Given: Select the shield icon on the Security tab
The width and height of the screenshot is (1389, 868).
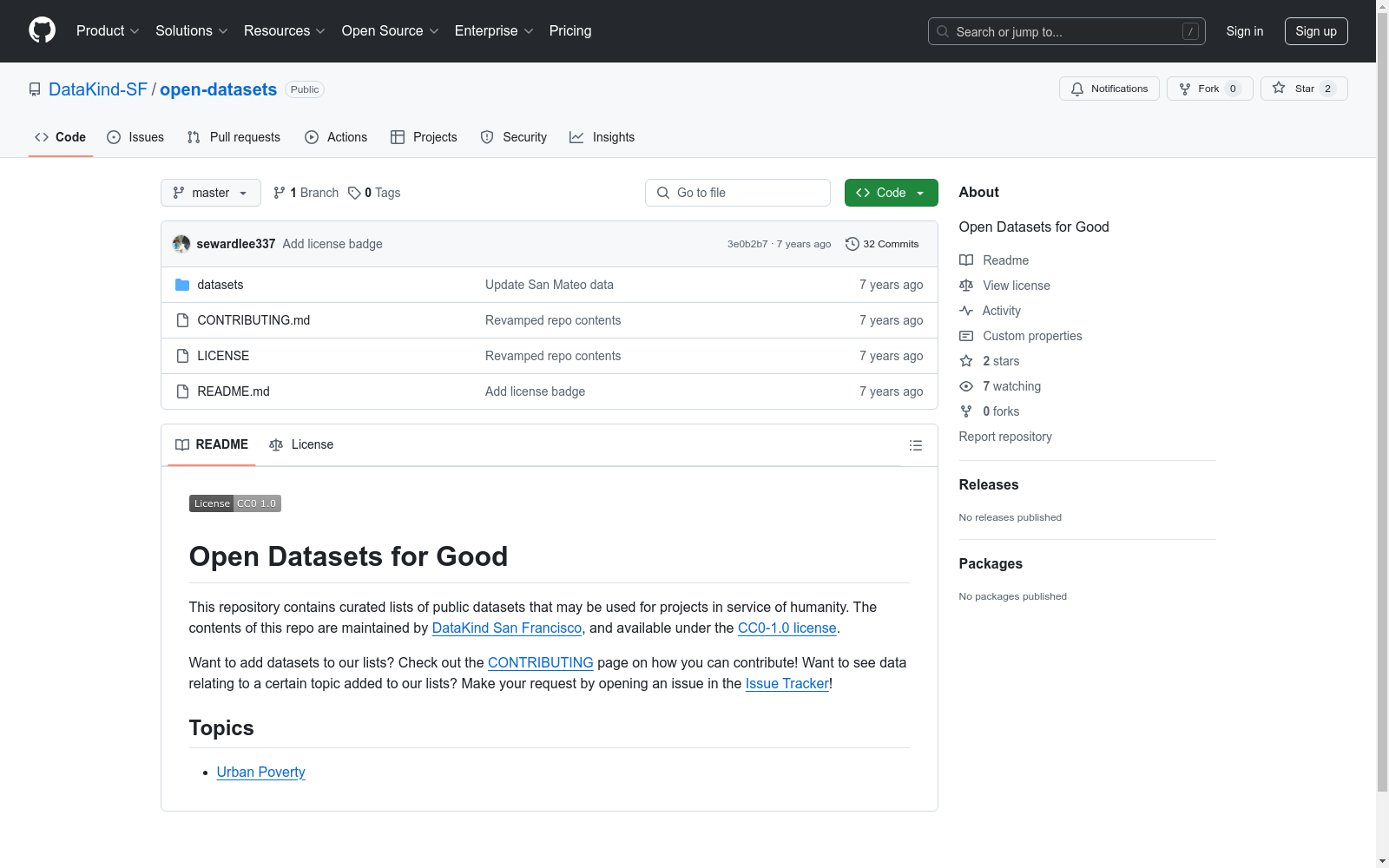Looking at the screenshot, I should click(x=487, y=137).
